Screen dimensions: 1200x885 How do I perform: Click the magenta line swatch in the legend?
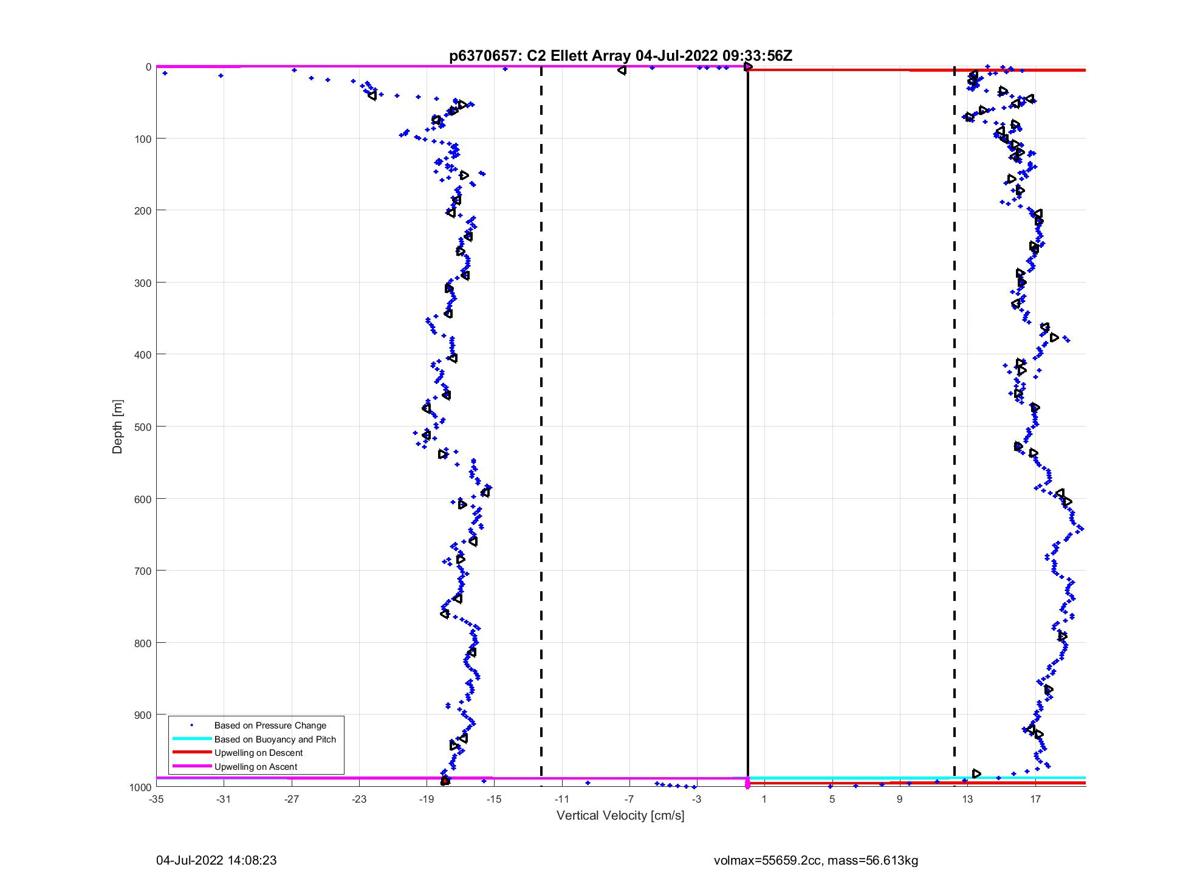(x=191, y=767)
